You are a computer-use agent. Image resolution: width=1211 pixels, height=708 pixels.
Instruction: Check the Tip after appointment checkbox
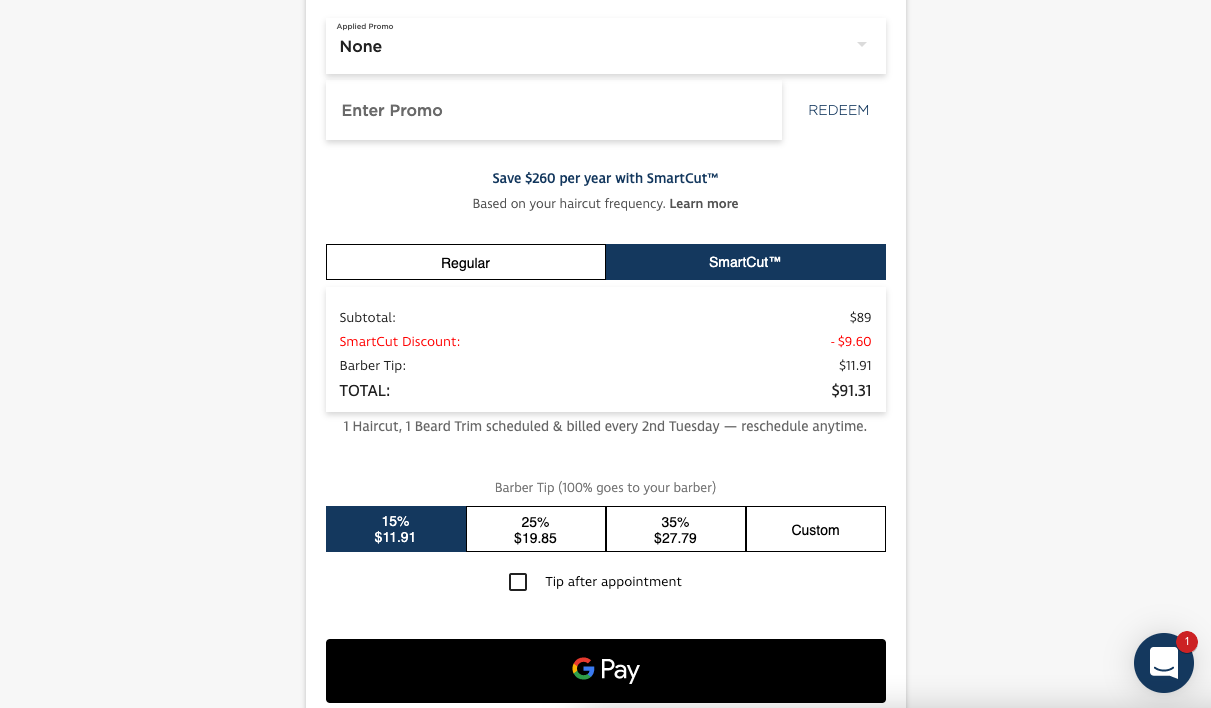point(518,582)
